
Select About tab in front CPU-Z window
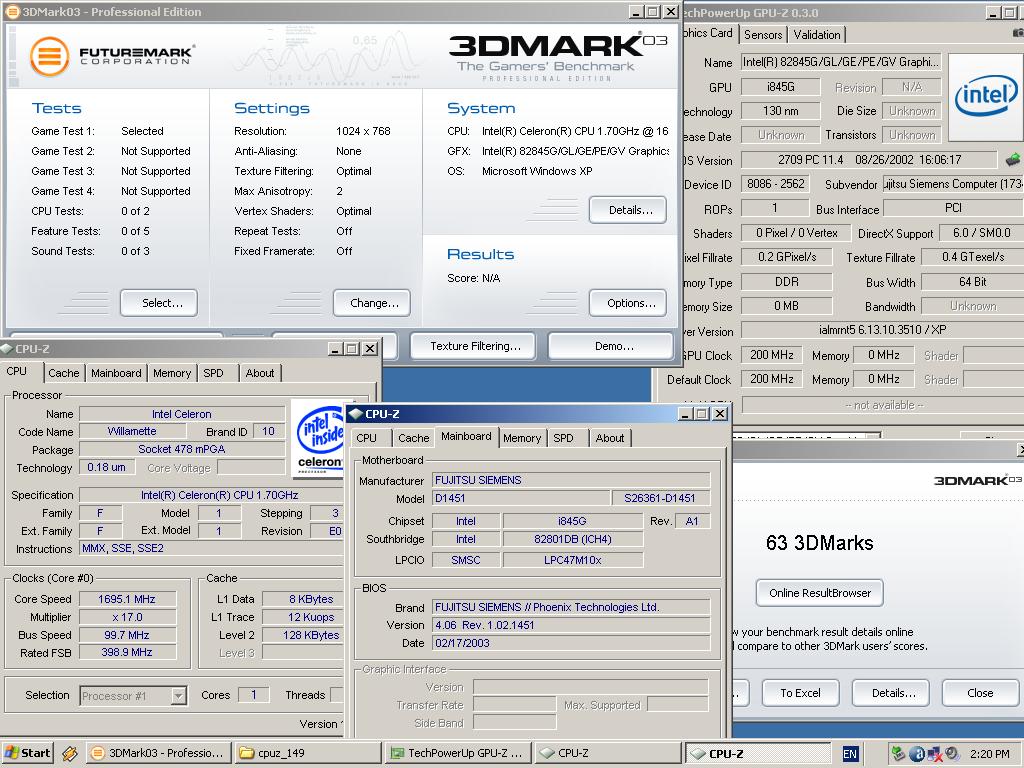pos(610,438)
